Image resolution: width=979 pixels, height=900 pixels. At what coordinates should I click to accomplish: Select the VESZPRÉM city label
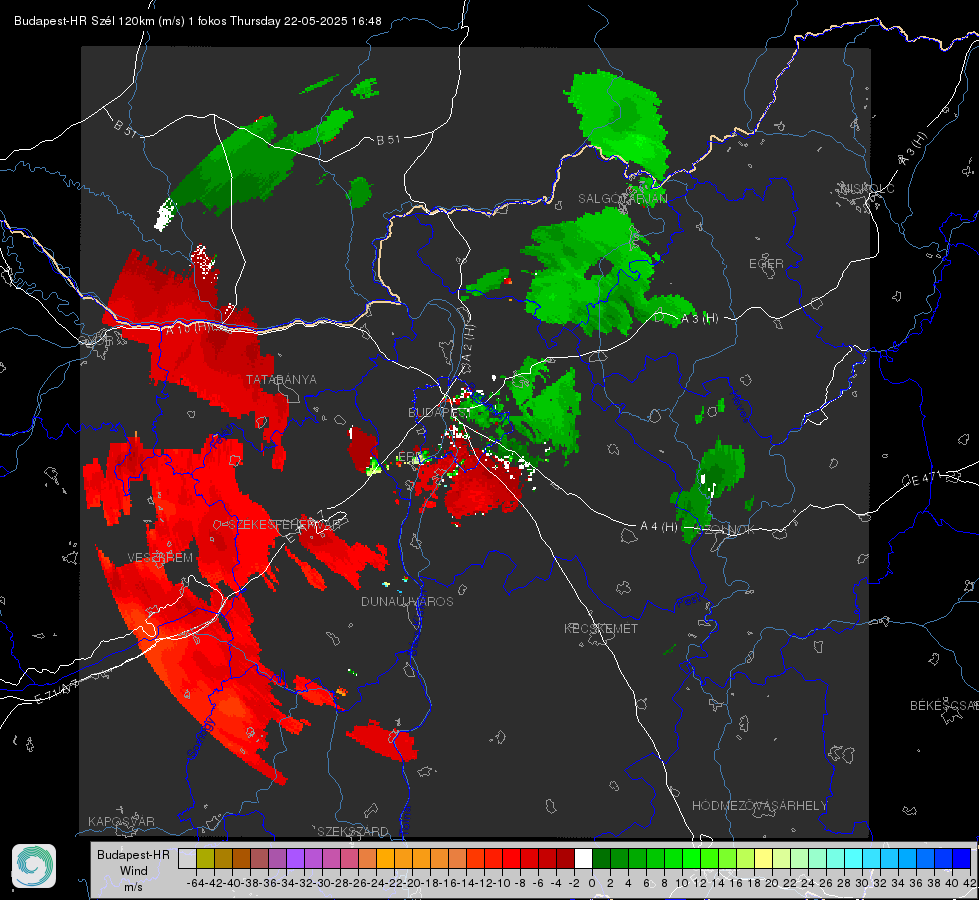pos(160,558)
